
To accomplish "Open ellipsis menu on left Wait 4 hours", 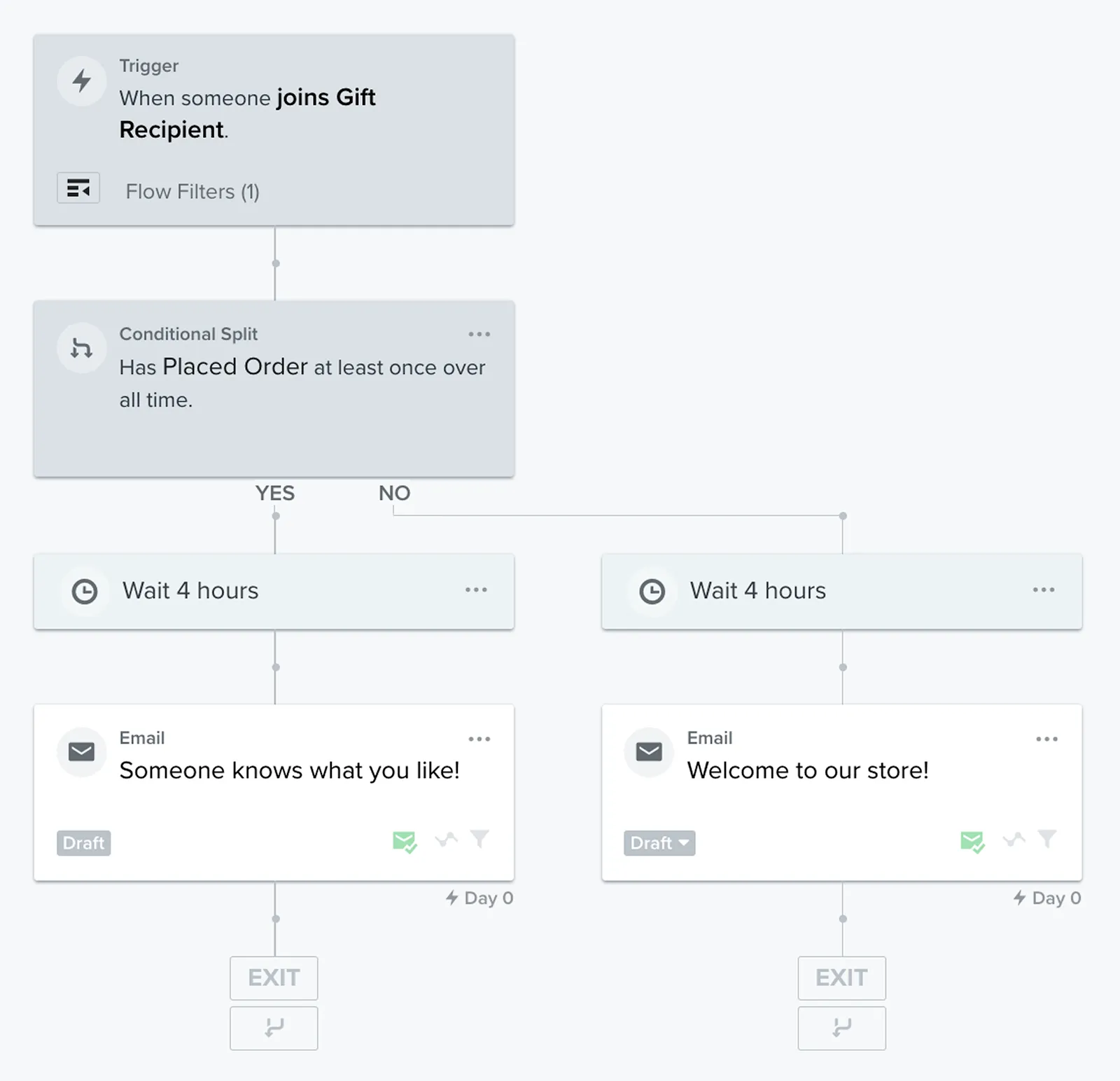I will coord(476,590).
